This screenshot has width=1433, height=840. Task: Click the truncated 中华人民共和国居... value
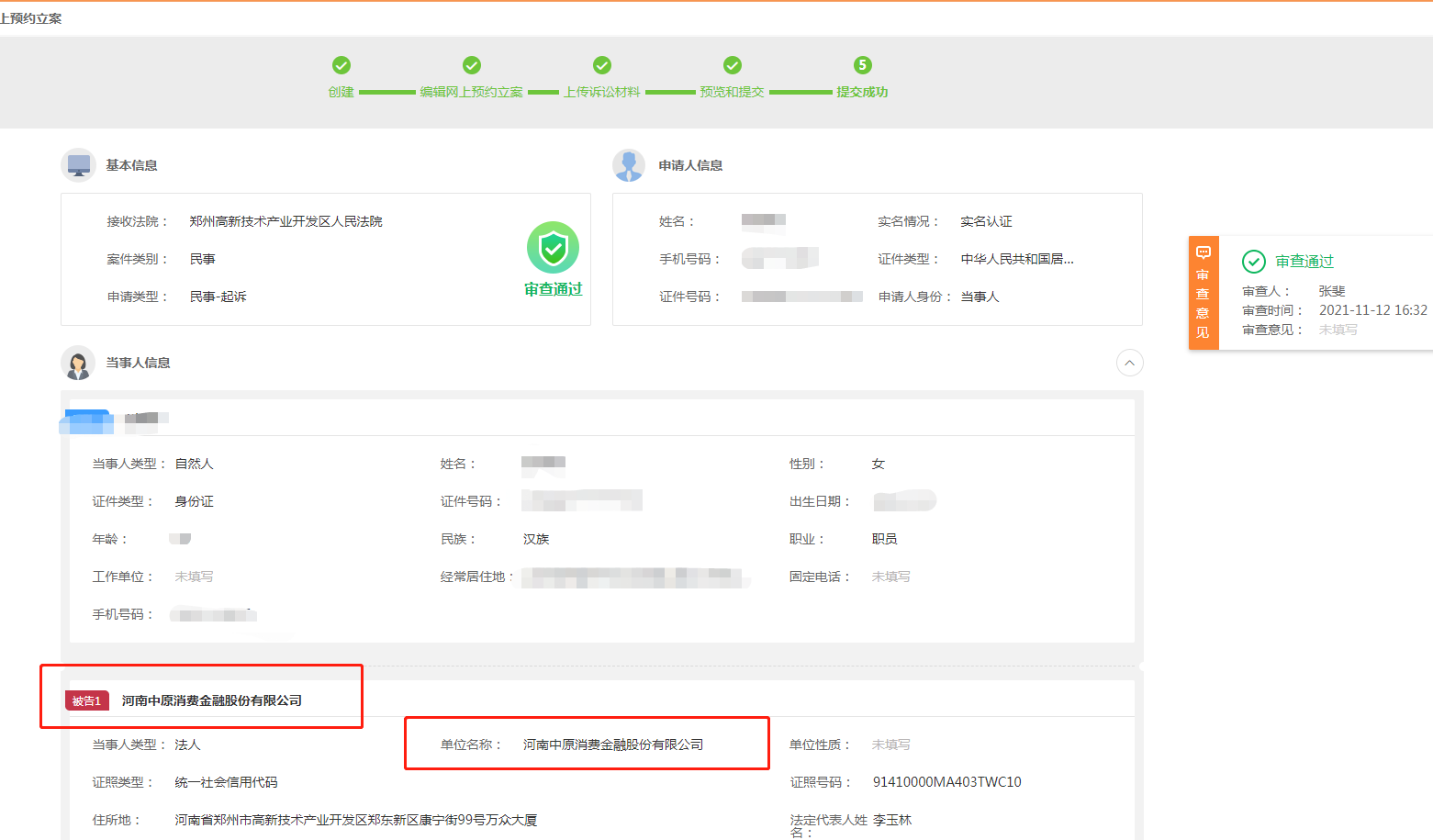point(1017,259)
